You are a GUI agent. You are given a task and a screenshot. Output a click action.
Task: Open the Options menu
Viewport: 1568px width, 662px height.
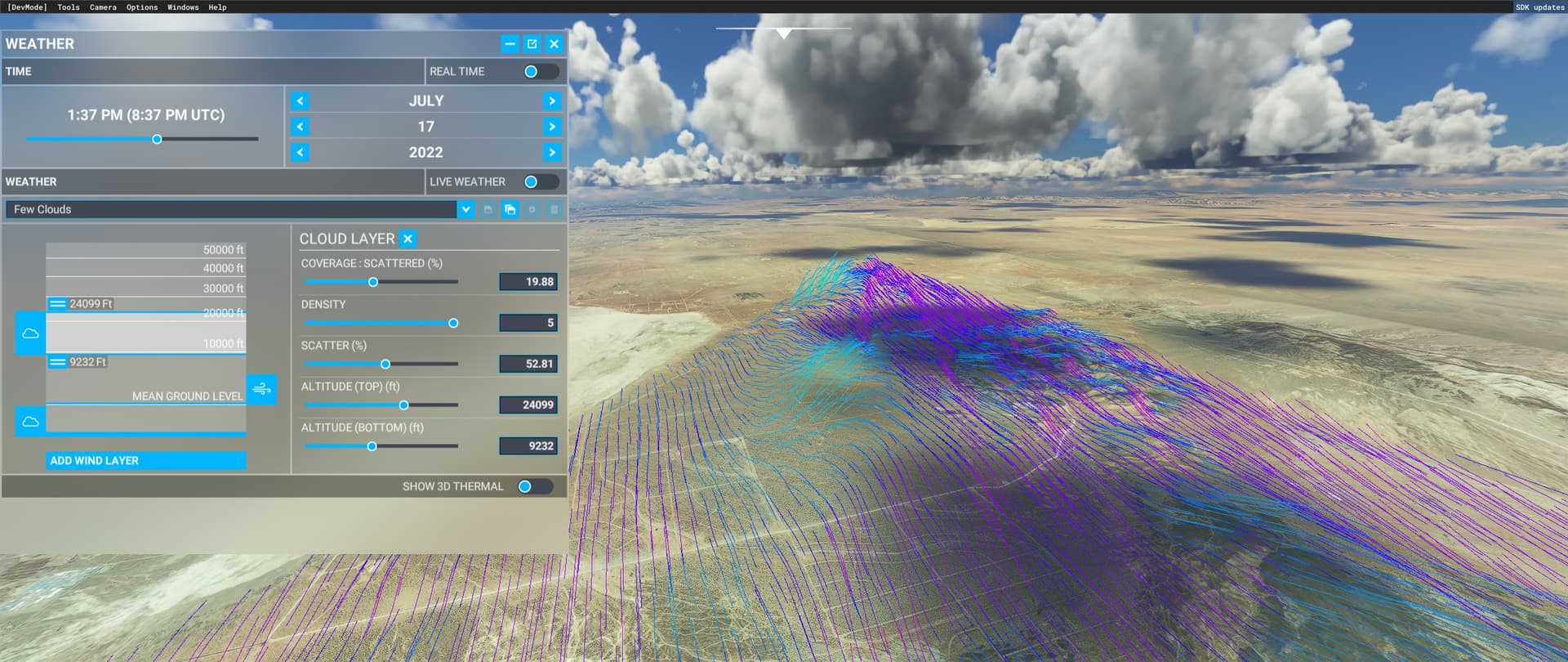pyautogui.click(x=142, y=7)
